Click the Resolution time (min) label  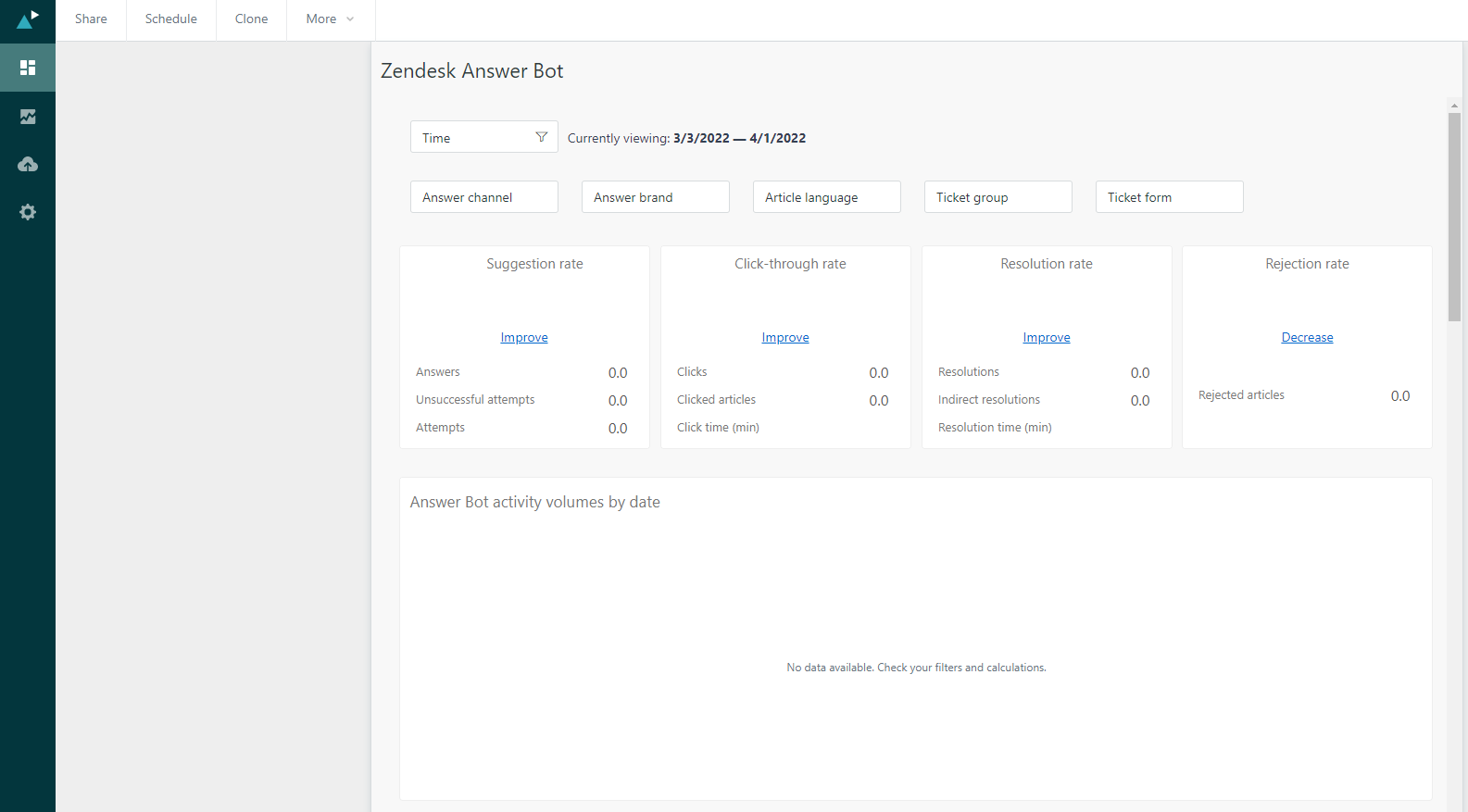point(996,428)
